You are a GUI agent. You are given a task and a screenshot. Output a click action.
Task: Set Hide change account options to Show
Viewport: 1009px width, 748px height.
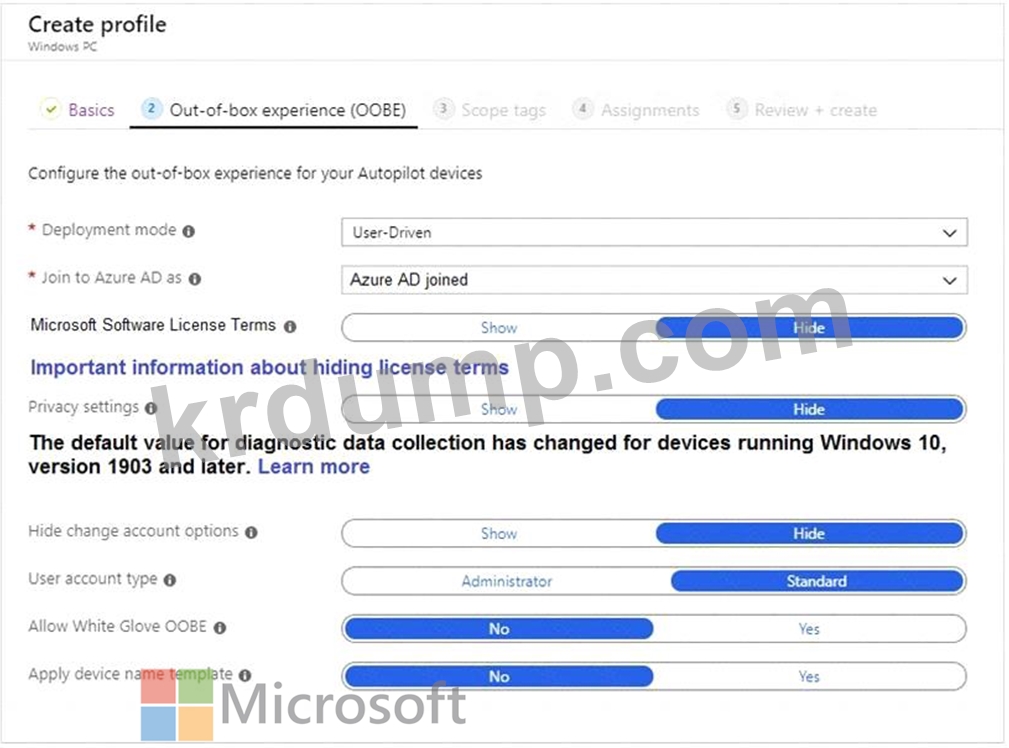pyautogui.click(x=499, y=534)
